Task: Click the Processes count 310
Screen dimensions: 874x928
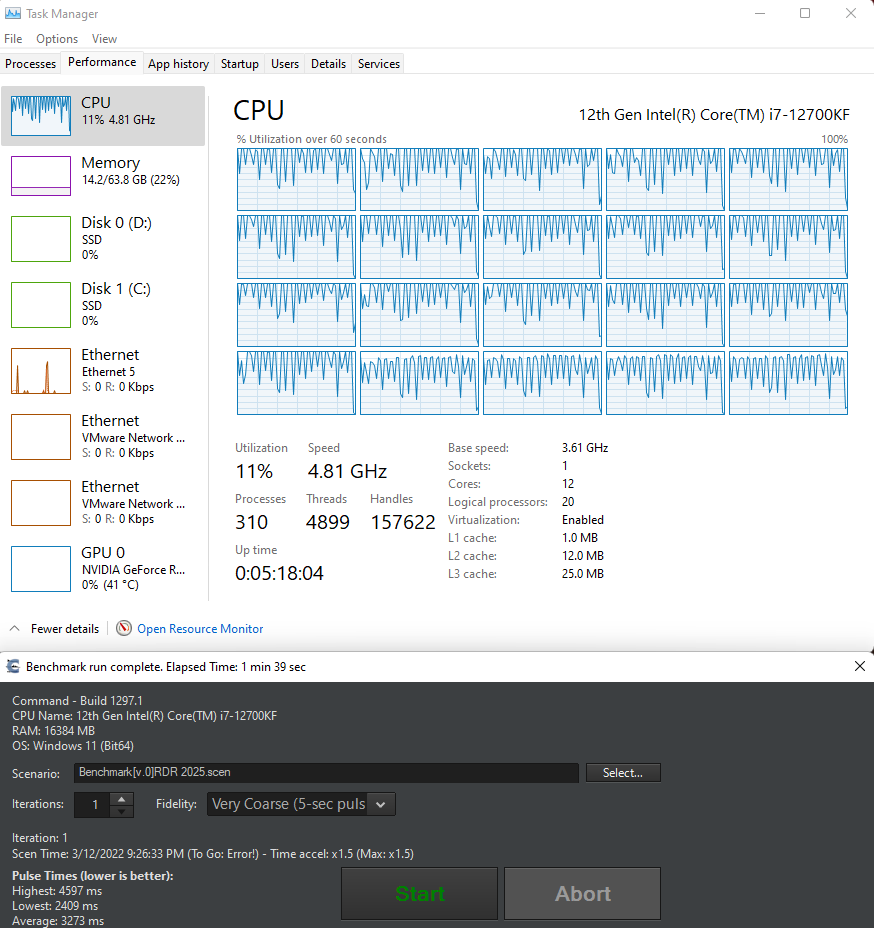Action: tap(251, 522)
